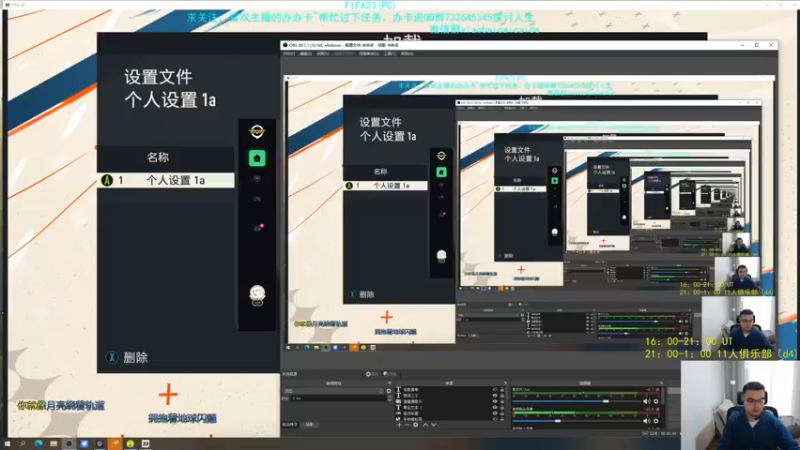Screen dimensions: 800x450
Task: Toggle lock icon of the third source
Action: (502, 402)
